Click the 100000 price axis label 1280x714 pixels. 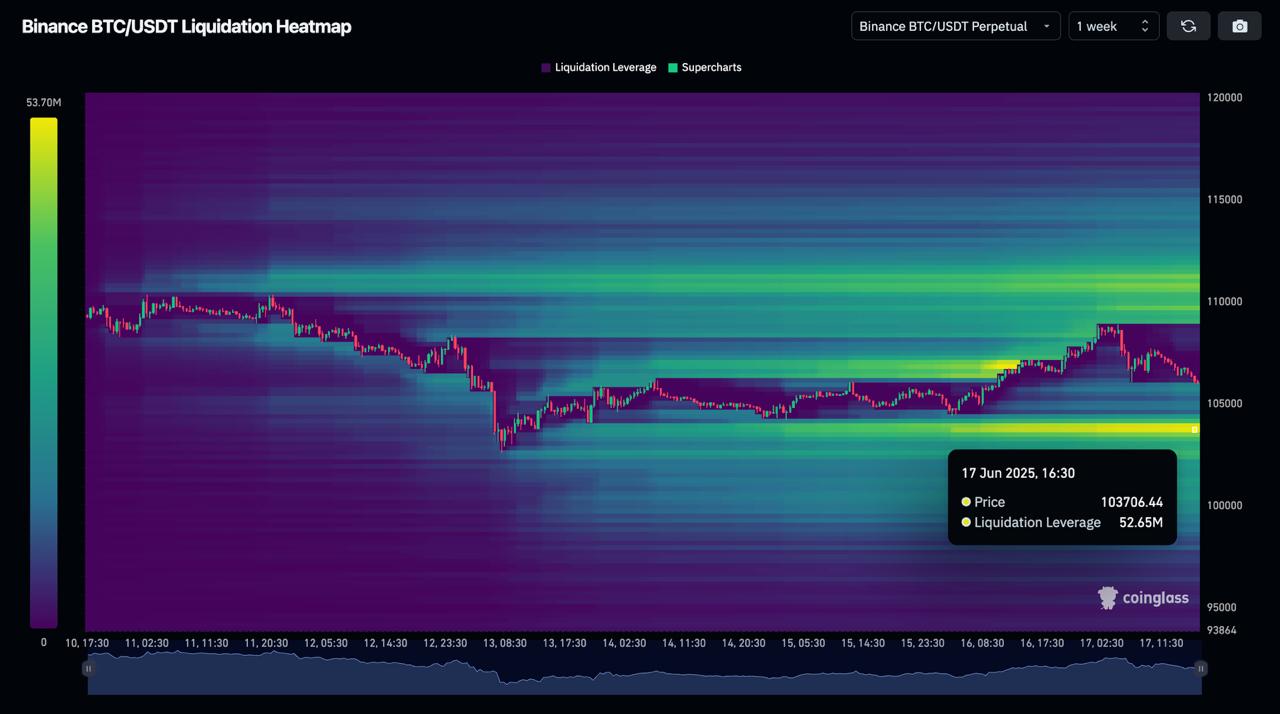(1226, 506)
